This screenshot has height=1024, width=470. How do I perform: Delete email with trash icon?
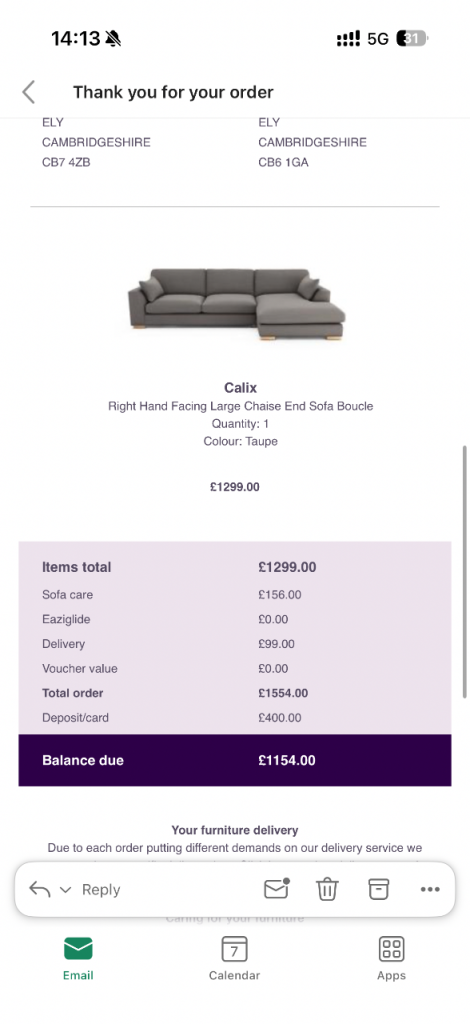coord(327,889)
